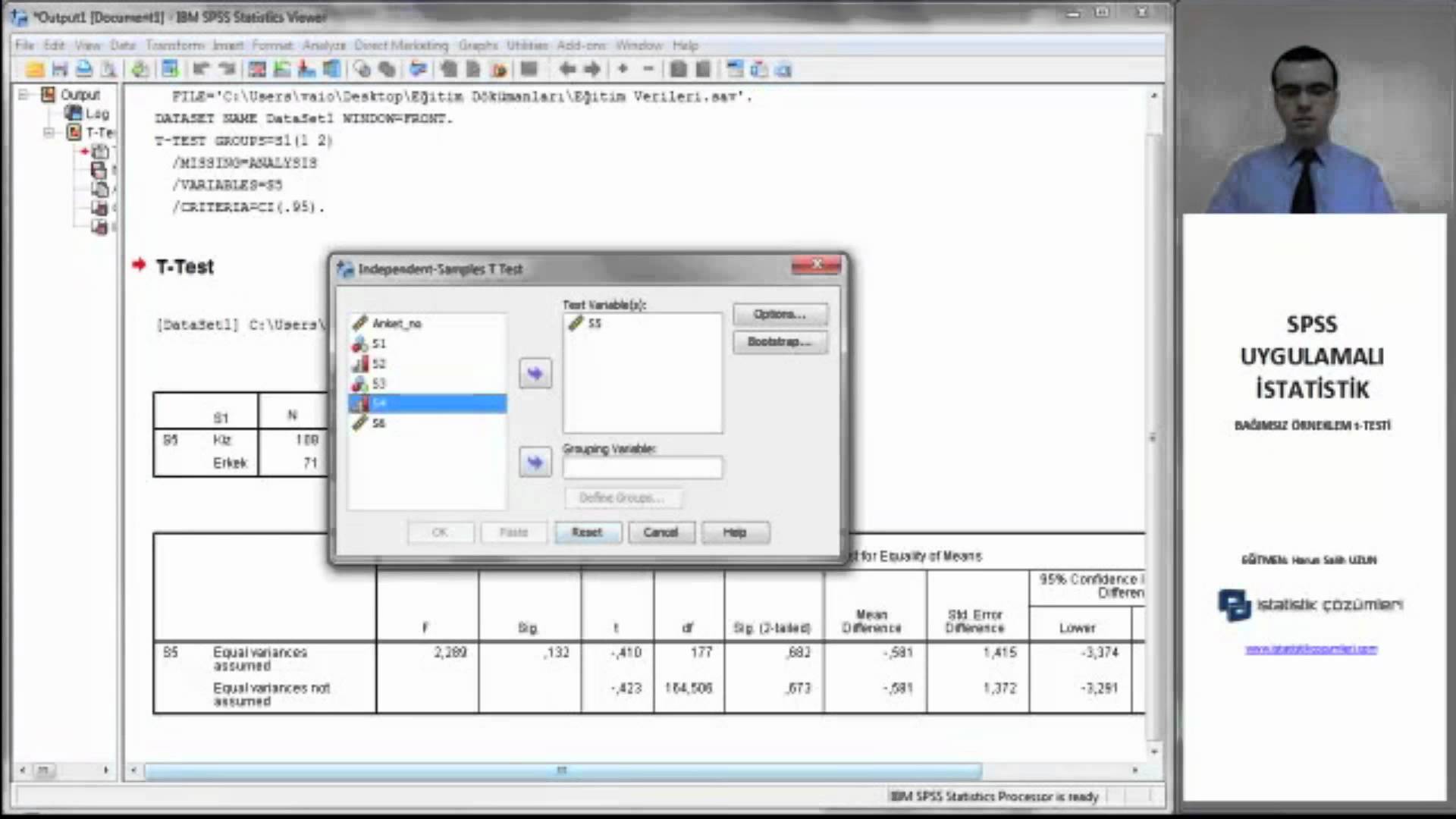
Task: Open the Edit menu
Action: pos(54,45)
